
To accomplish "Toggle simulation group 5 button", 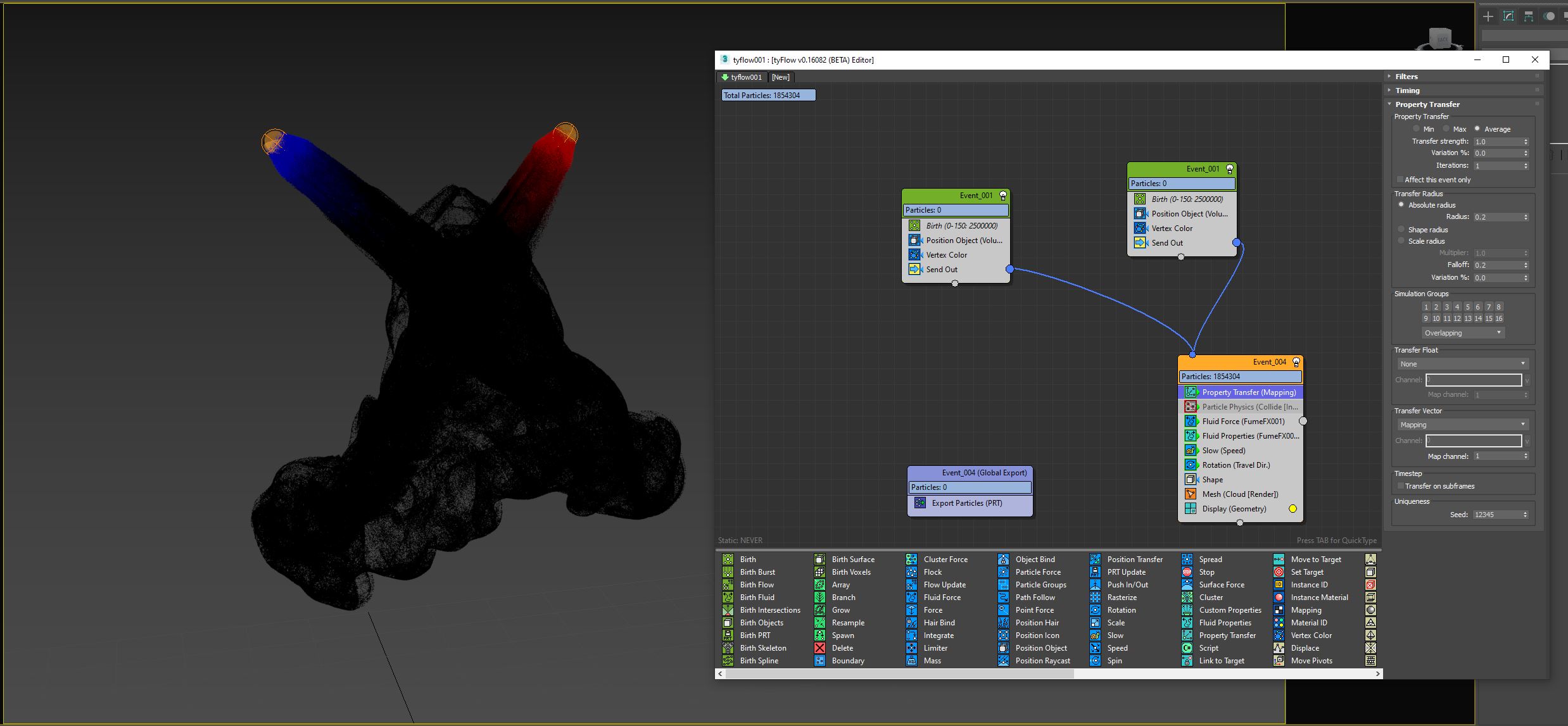I will point(1467,306).
